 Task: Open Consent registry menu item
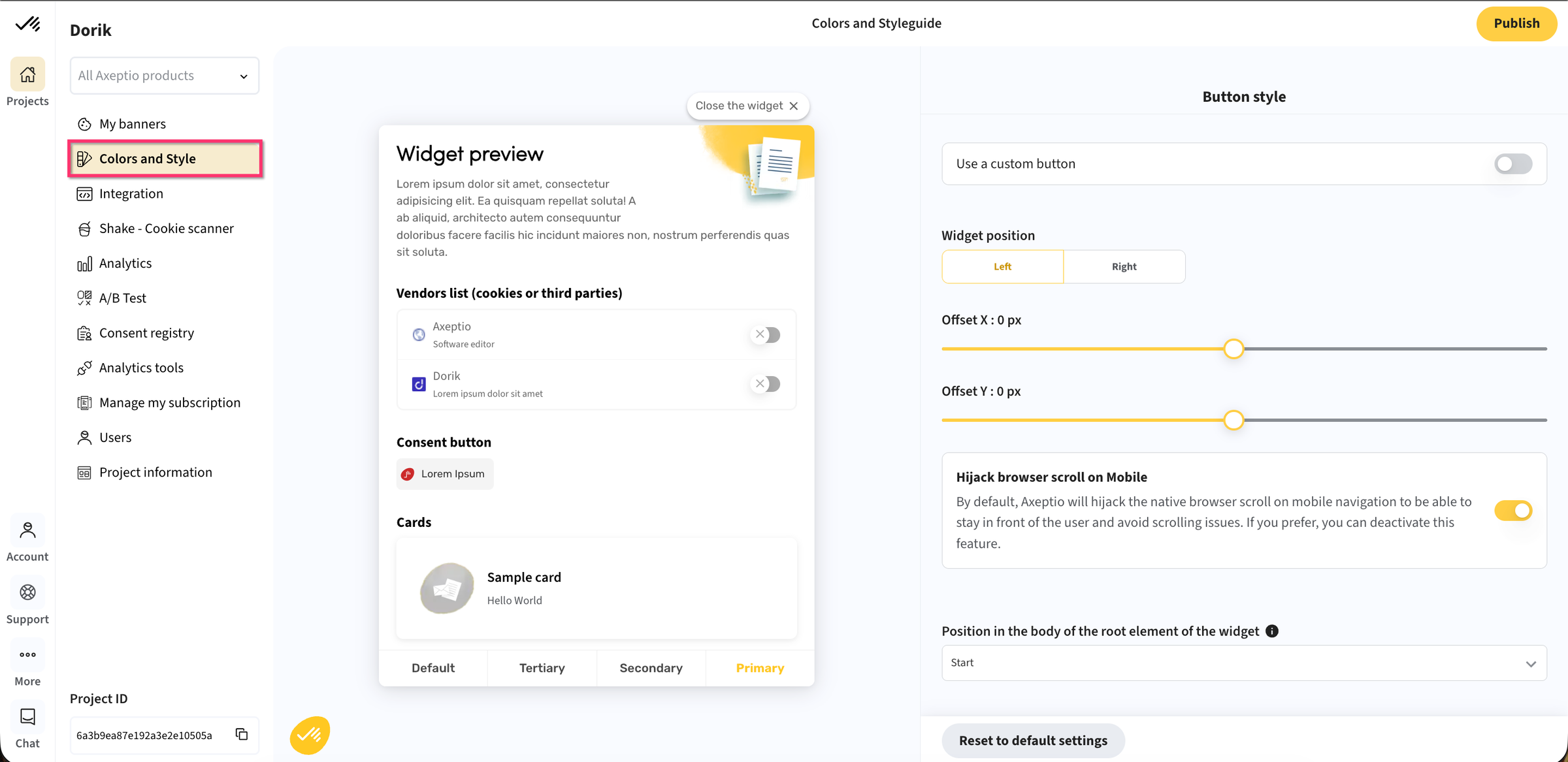point(165,333)
